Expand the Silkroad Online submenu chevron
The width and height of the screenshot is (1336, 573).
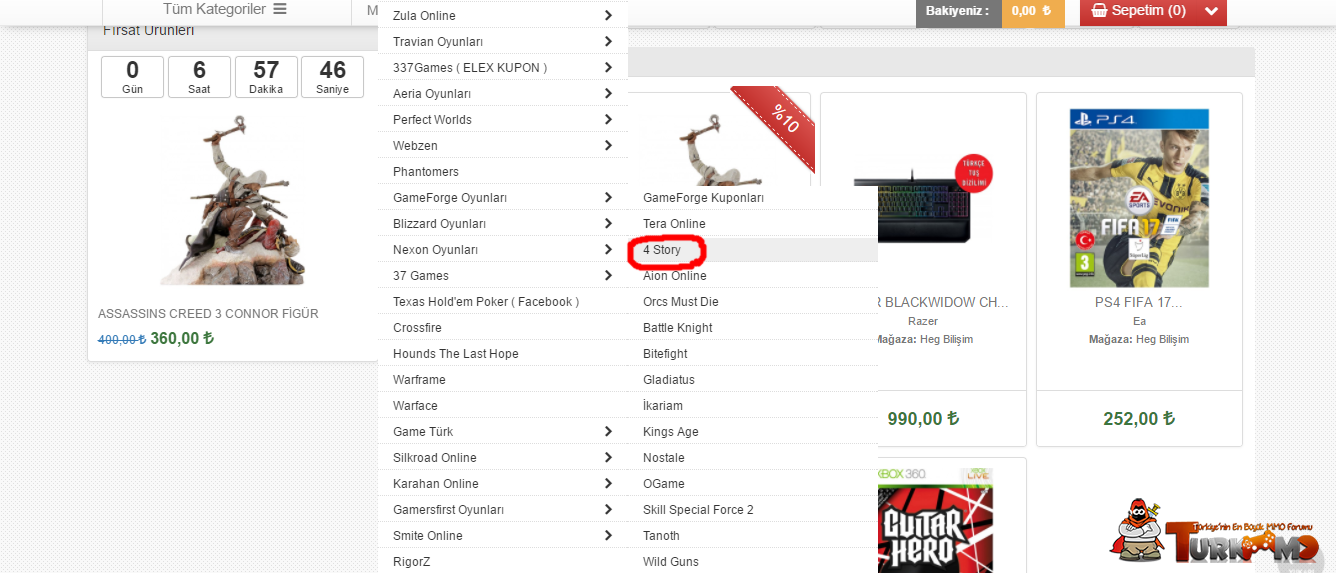click(609, 457)
